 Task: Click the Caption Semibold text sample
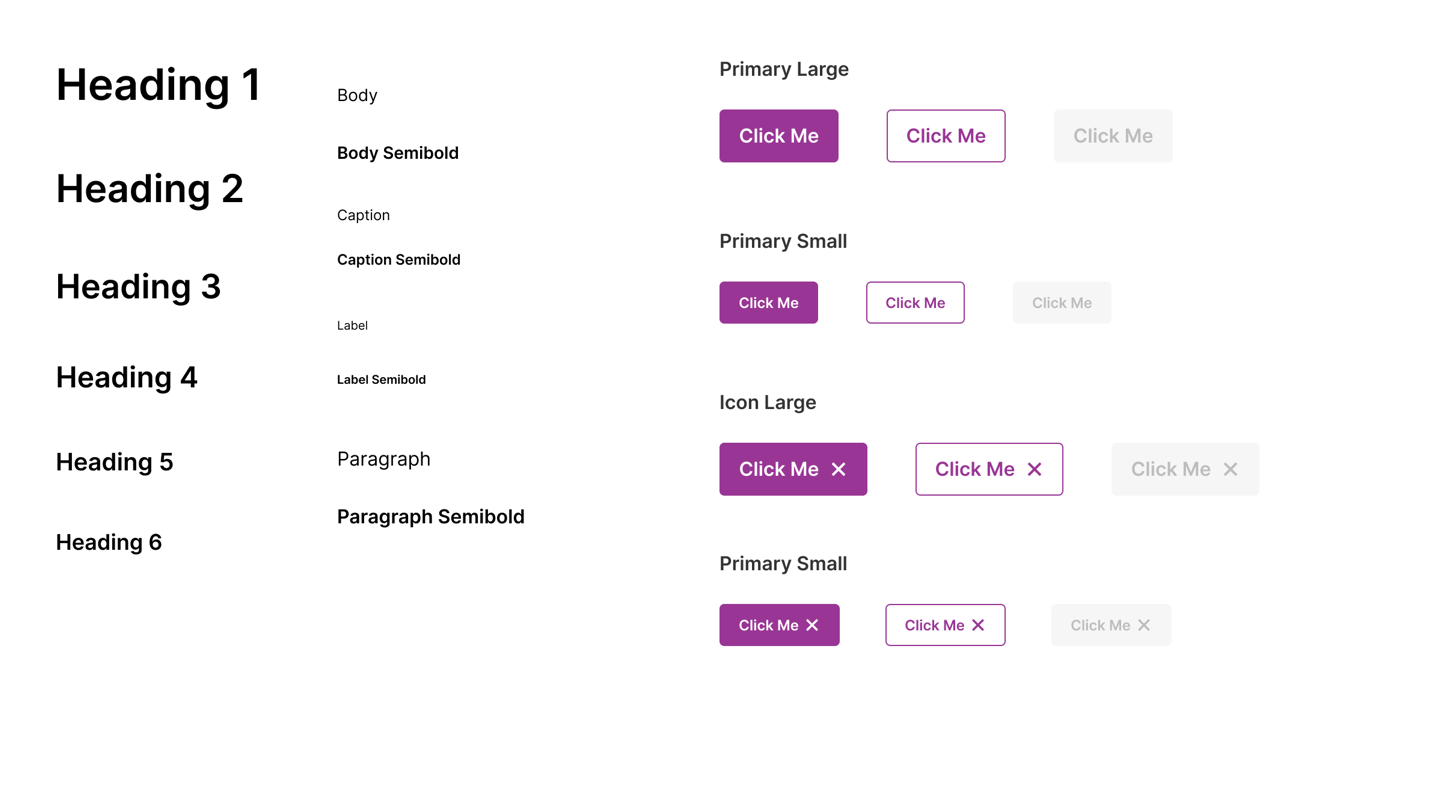coord(399,260)
